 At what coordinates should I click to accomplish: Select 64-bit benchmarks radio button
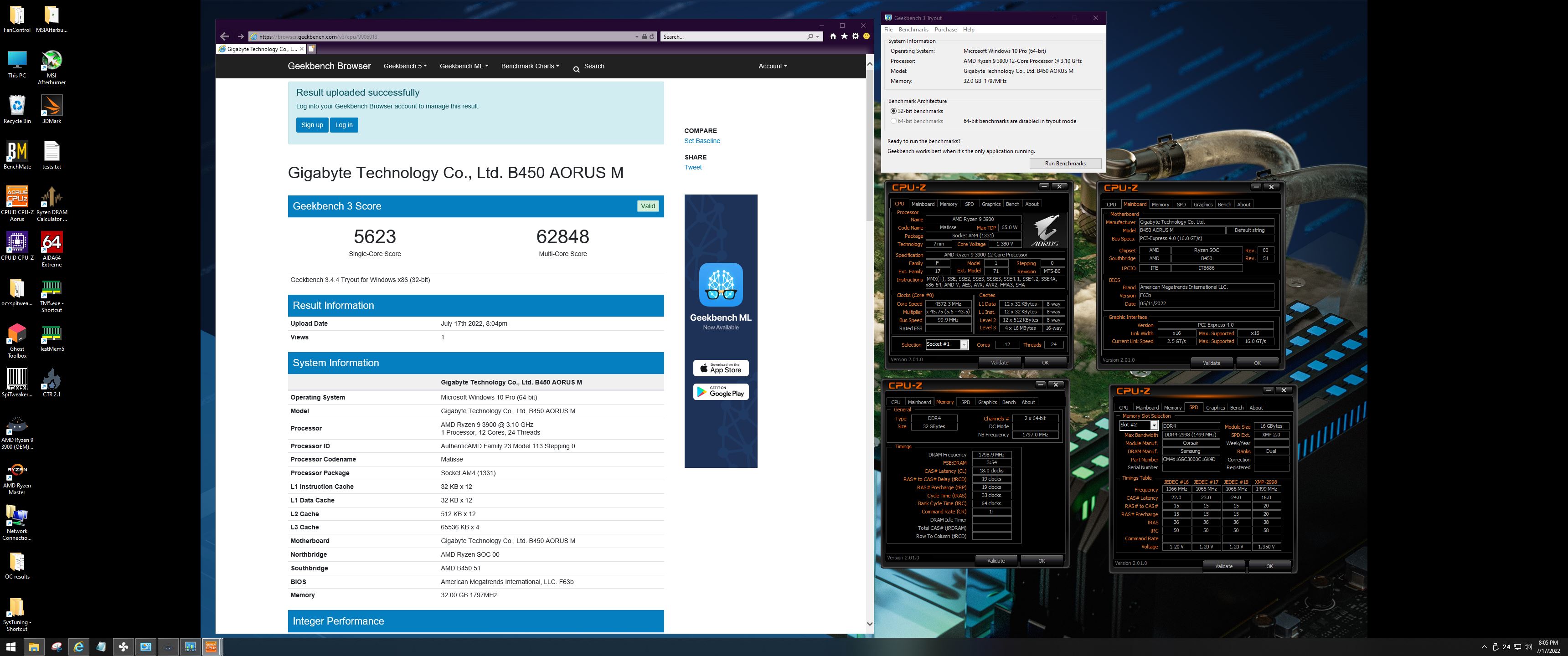click(893, 121)
